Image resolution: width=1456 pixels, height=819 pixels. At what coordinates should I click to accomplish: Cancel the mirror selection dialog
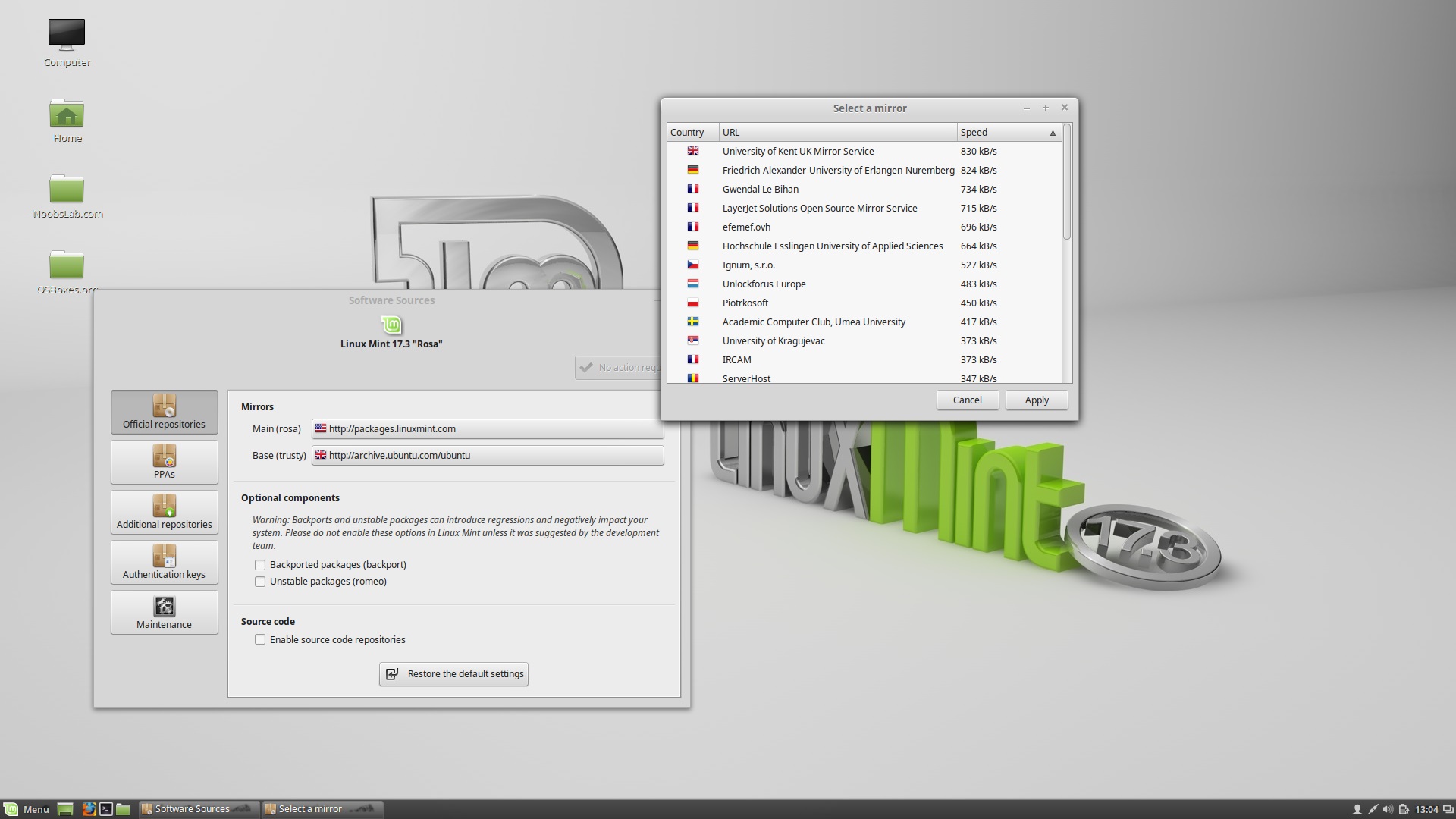(967, 400)
